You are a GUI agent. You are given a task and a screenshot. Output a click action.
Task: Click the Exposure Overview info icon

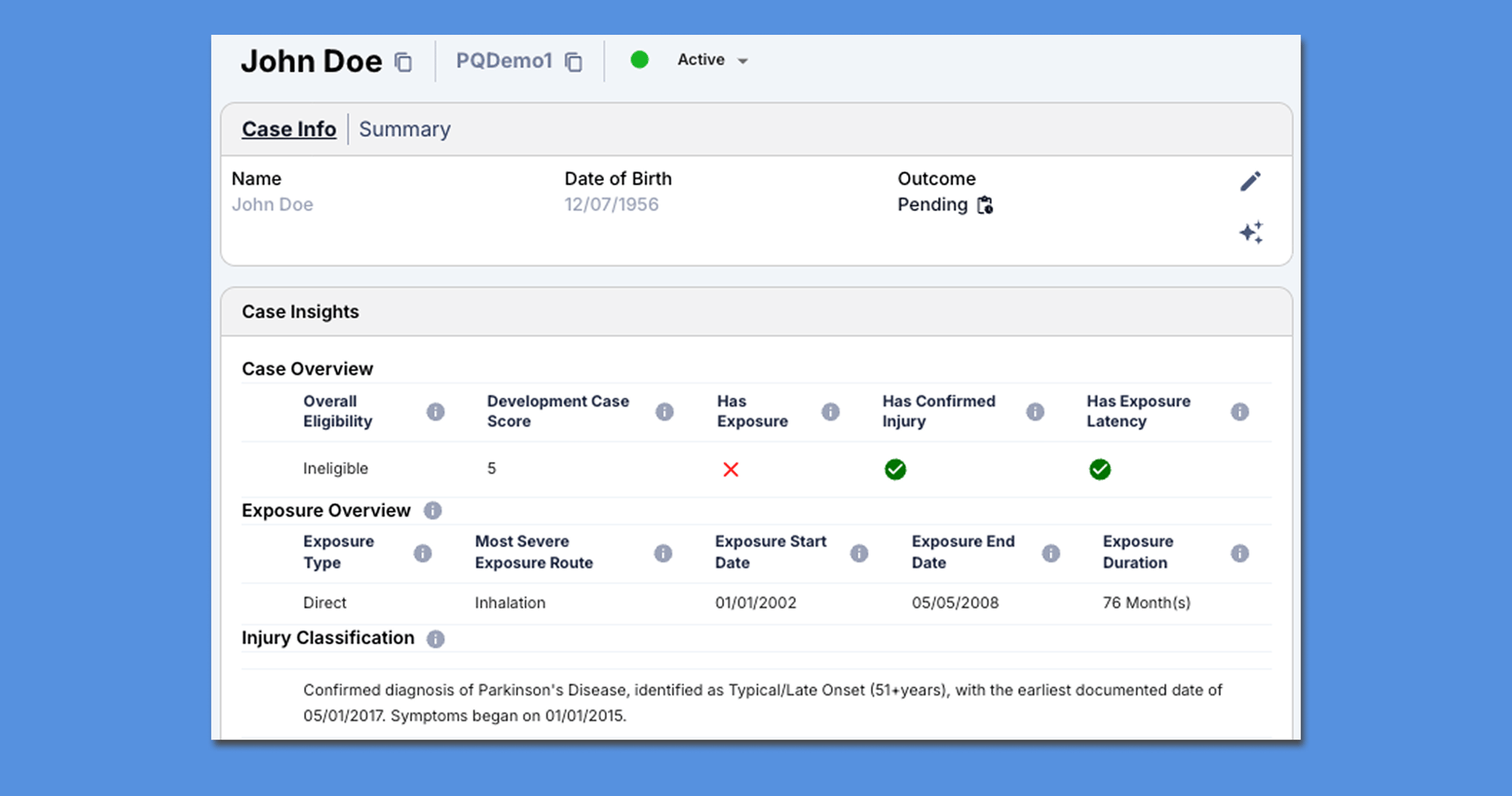point(432,511)
